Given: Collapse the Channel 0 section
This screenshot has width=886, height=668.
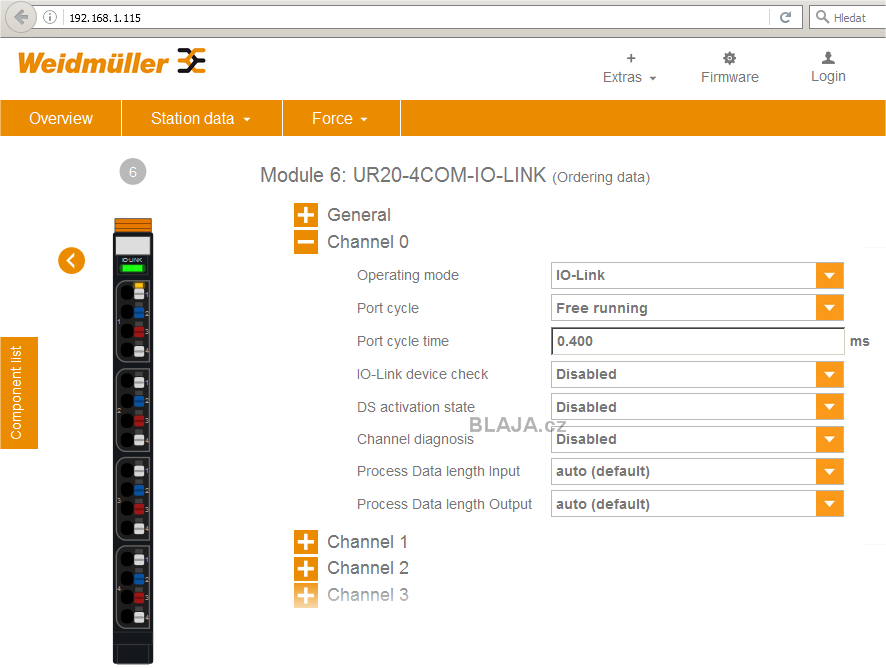Looking at the screenshot, I should tap(306, 242).
